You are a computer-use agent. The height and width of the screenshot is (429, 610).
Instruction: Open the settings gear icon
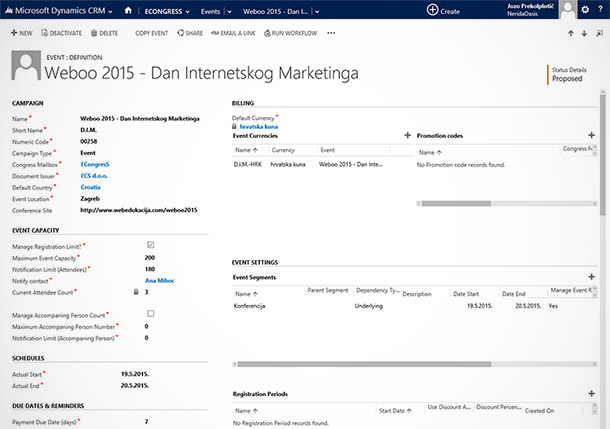pos(585,9)
